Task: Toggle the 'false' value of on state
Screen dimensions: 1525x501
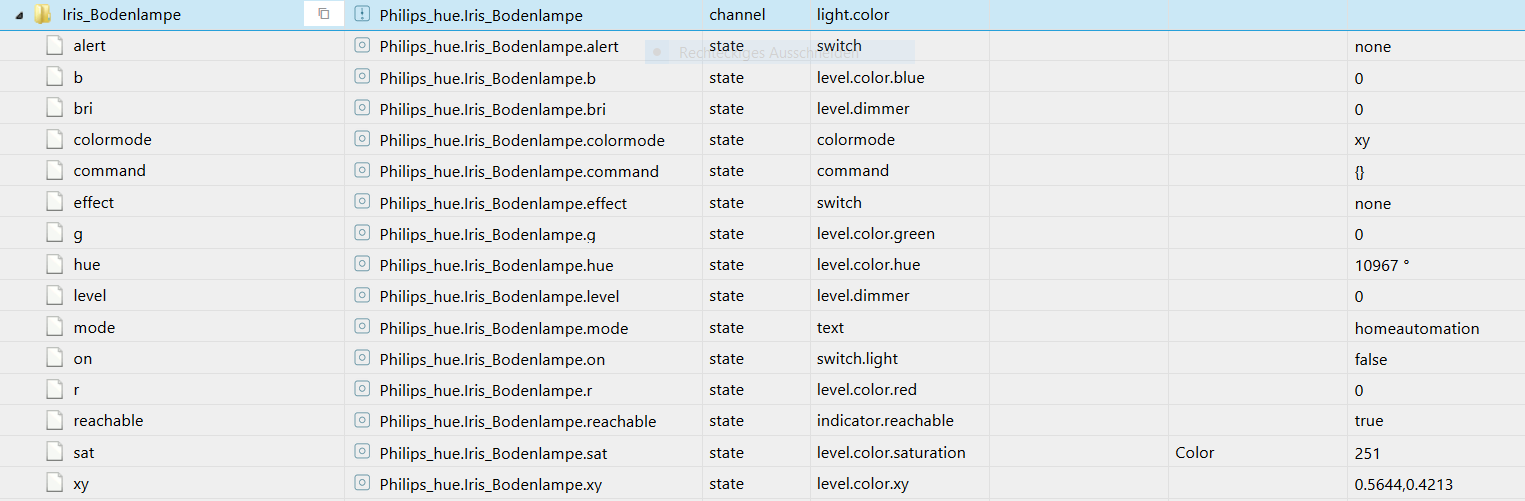Action: [x=1370, y=359]
